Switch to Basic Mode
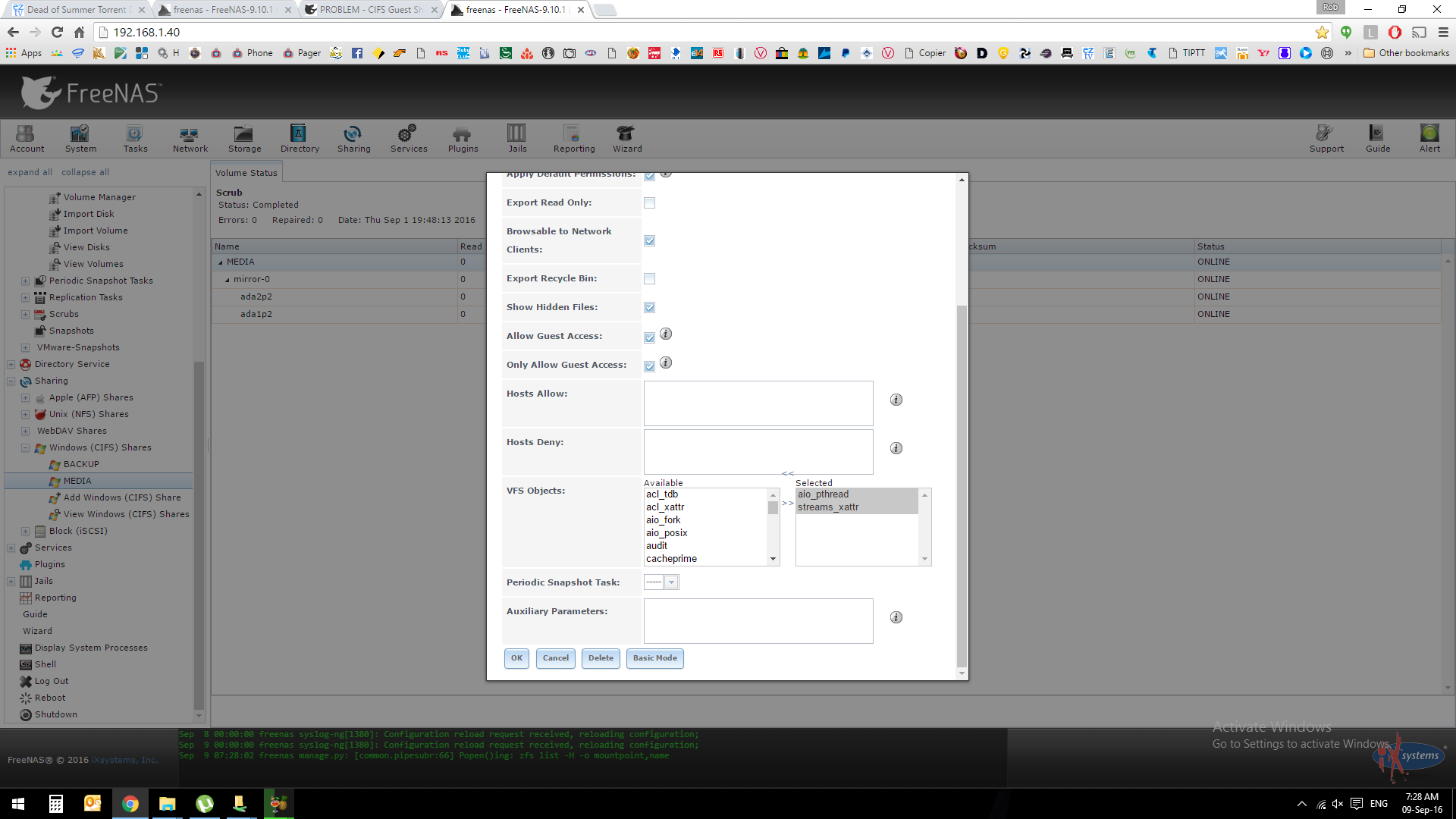 coord(655,658)
